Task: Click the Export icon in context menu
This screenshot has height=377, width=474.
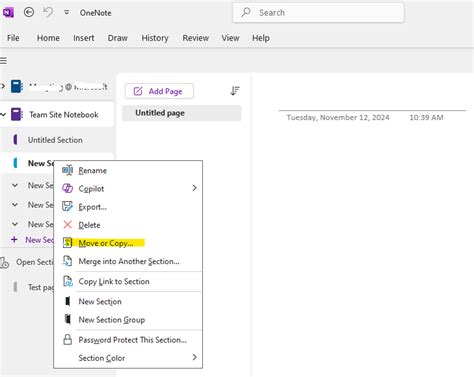Action: [67, 206]
